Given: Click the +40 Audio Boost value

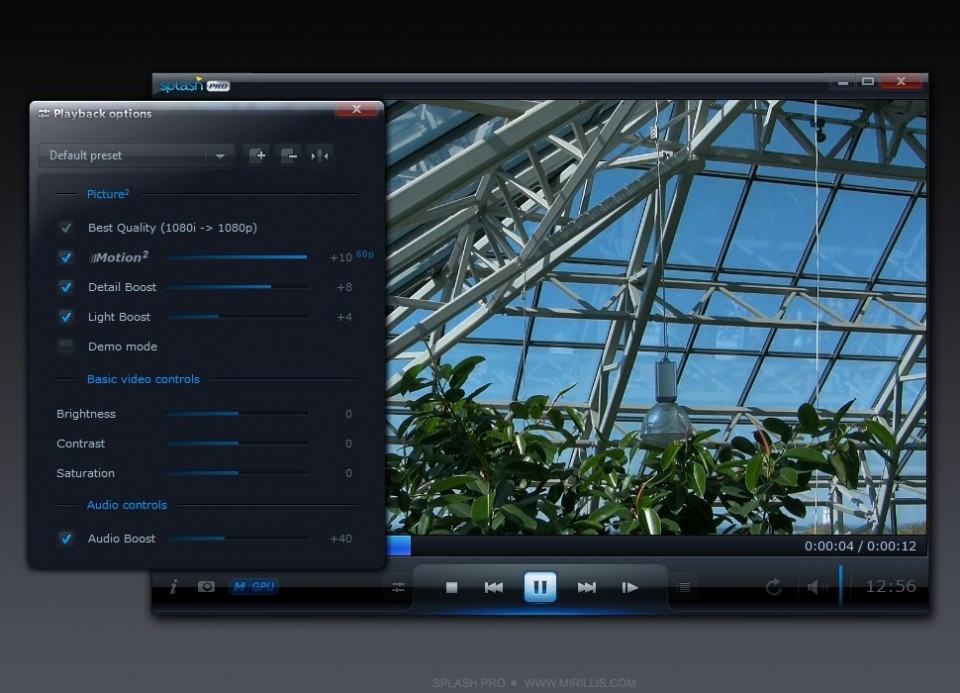Looking at the screenshot, I should click(x=340, y=539).
